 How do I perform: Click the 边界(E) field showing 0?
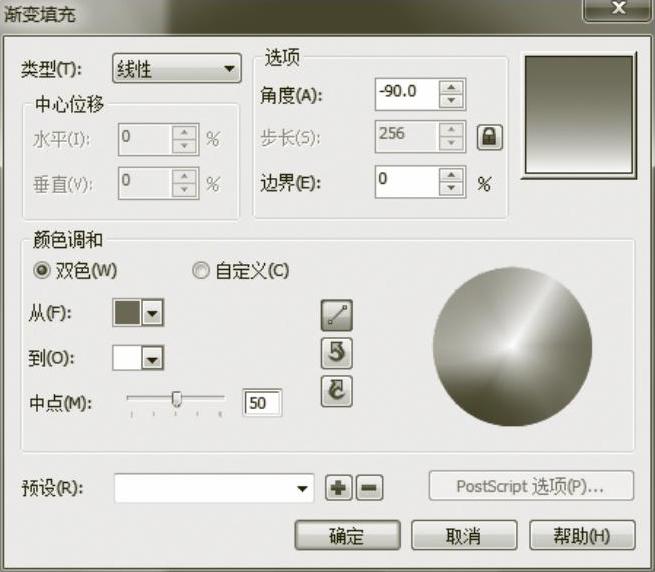pos(407,182)
